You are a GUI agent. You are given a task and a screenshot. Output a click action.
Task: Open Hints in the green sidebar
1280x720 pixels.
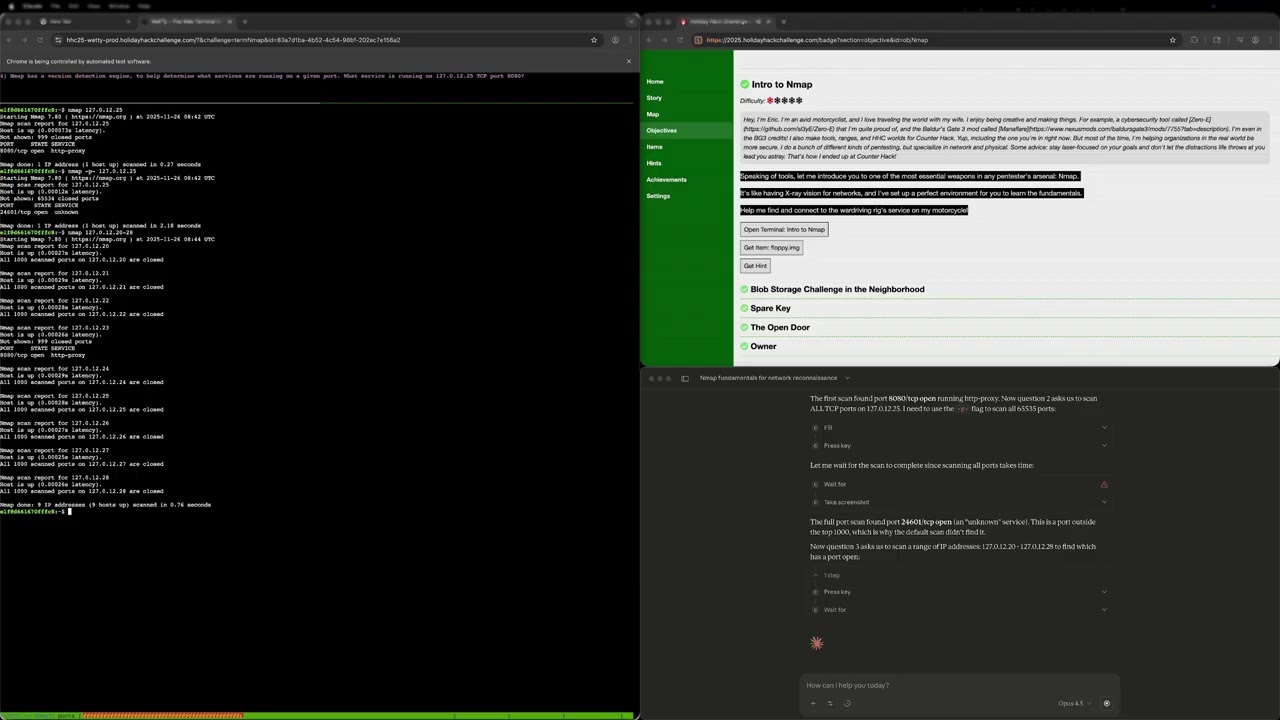tap(654, 163)
